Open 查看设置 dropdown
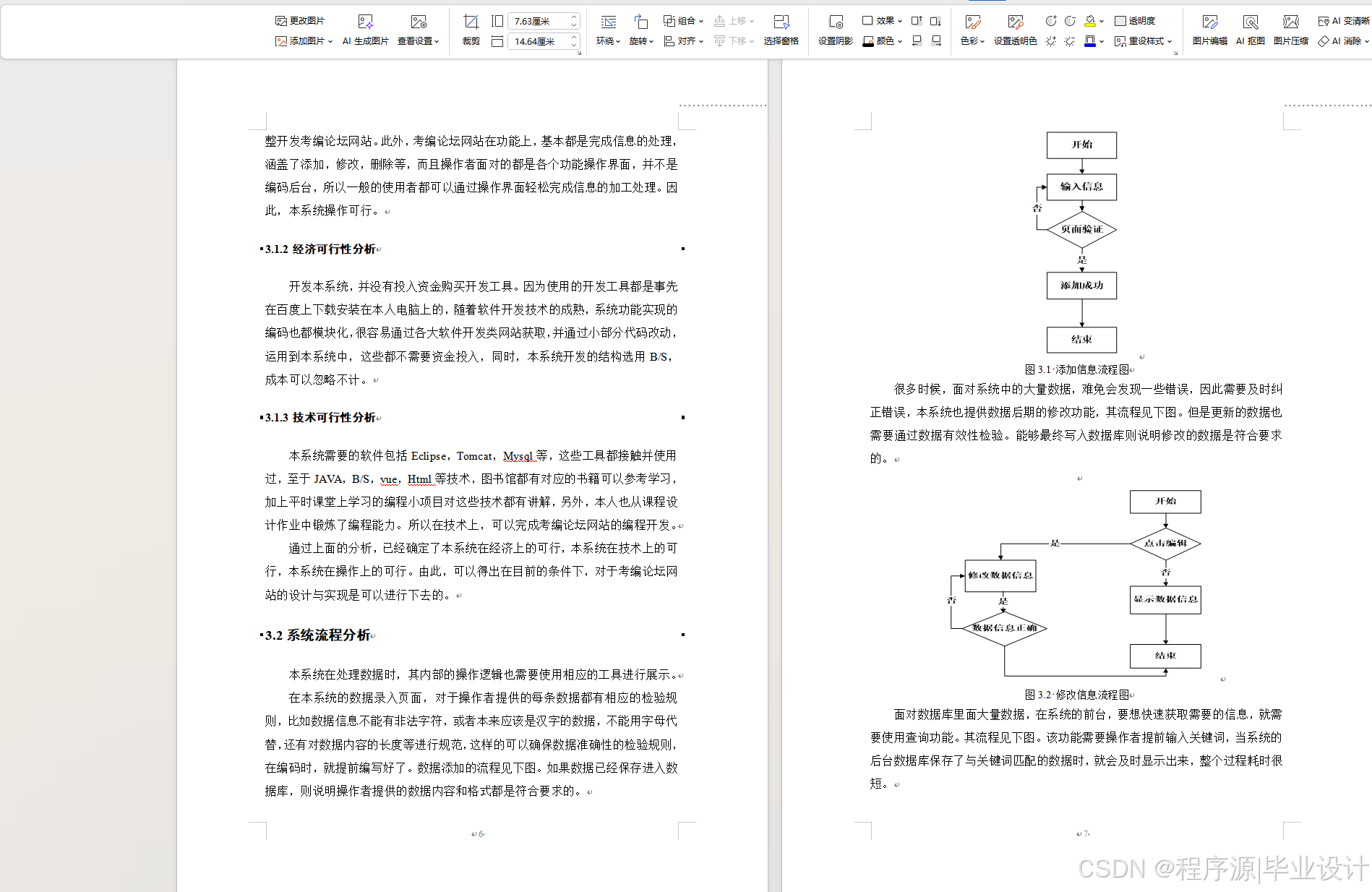This screenshot has width=1372, height=892. pyautogui.click(x=418, y=41)
